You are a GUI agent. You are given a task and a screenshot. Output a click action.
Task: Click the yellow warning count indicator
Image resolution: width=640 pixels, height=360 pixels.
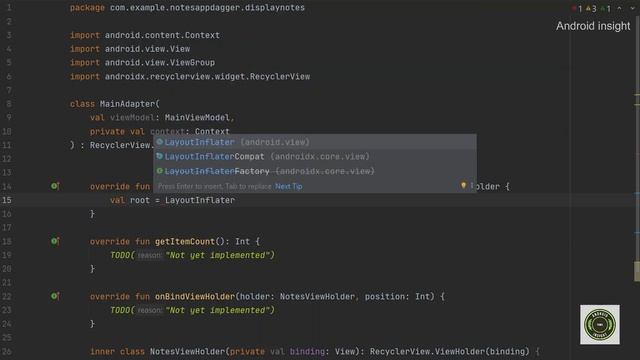click(591, 9)
